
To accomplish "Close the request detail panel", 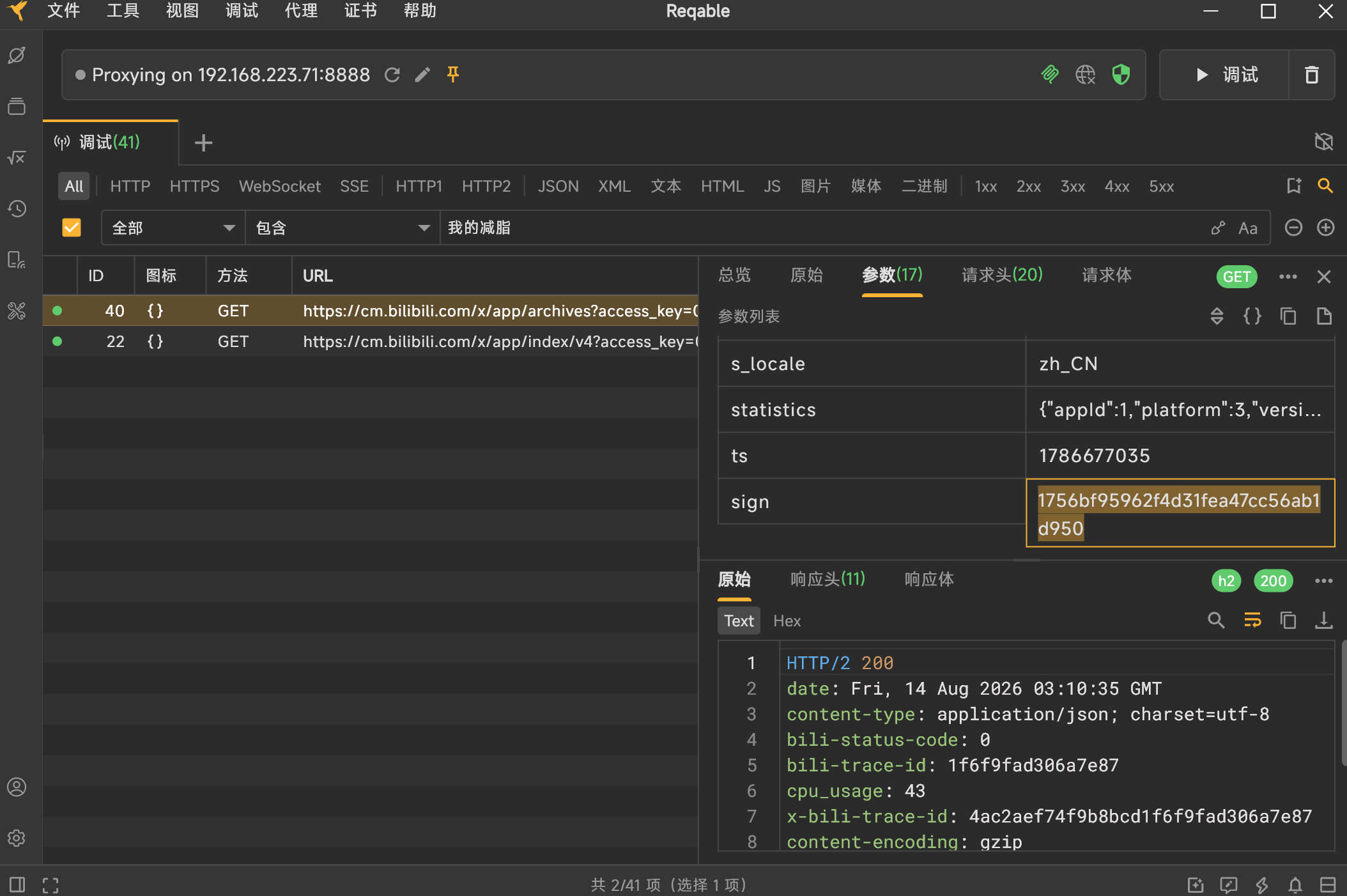I will click(1324, 277).
